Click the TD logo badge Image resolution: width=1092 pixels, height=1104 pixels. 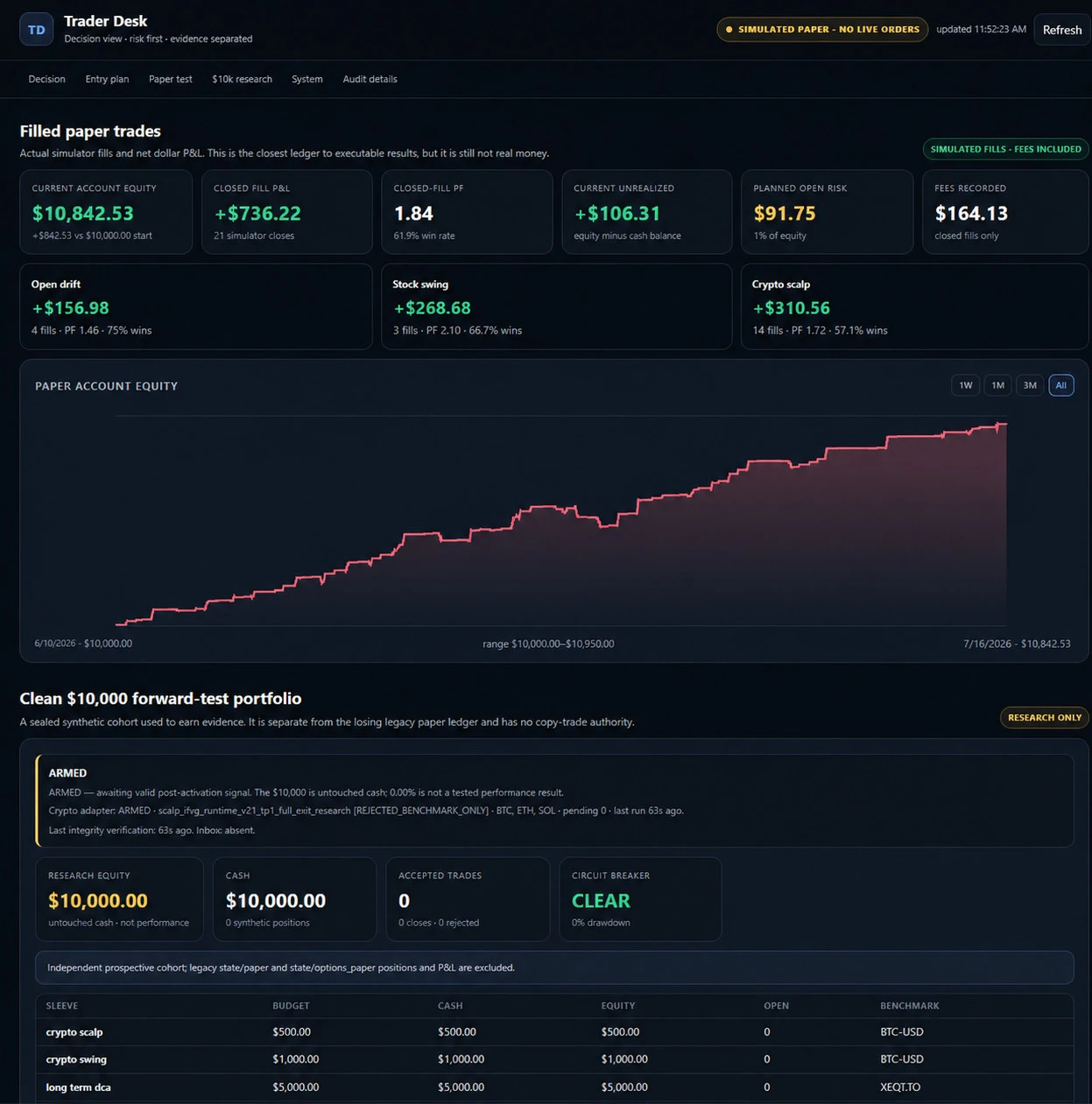click(36, 29)
